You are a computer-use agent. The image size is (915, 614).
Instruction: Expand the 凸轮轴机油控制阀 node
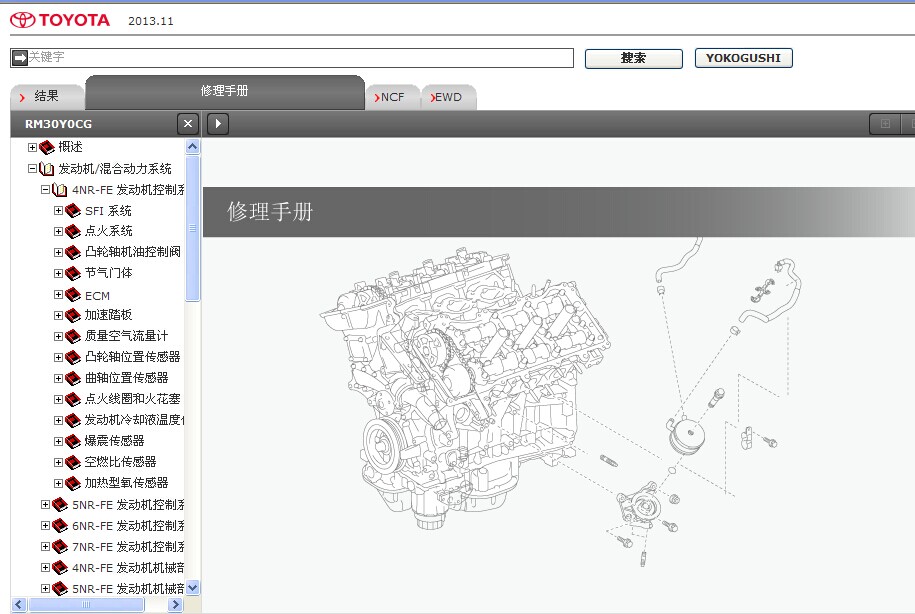[x=58, y=253]
